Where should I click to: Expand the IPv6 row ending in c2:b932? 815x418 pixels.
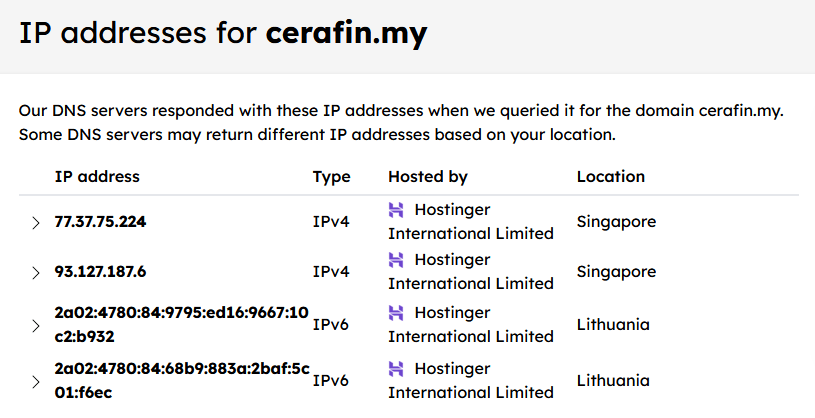pyautogui.click(x=36, y=325)
